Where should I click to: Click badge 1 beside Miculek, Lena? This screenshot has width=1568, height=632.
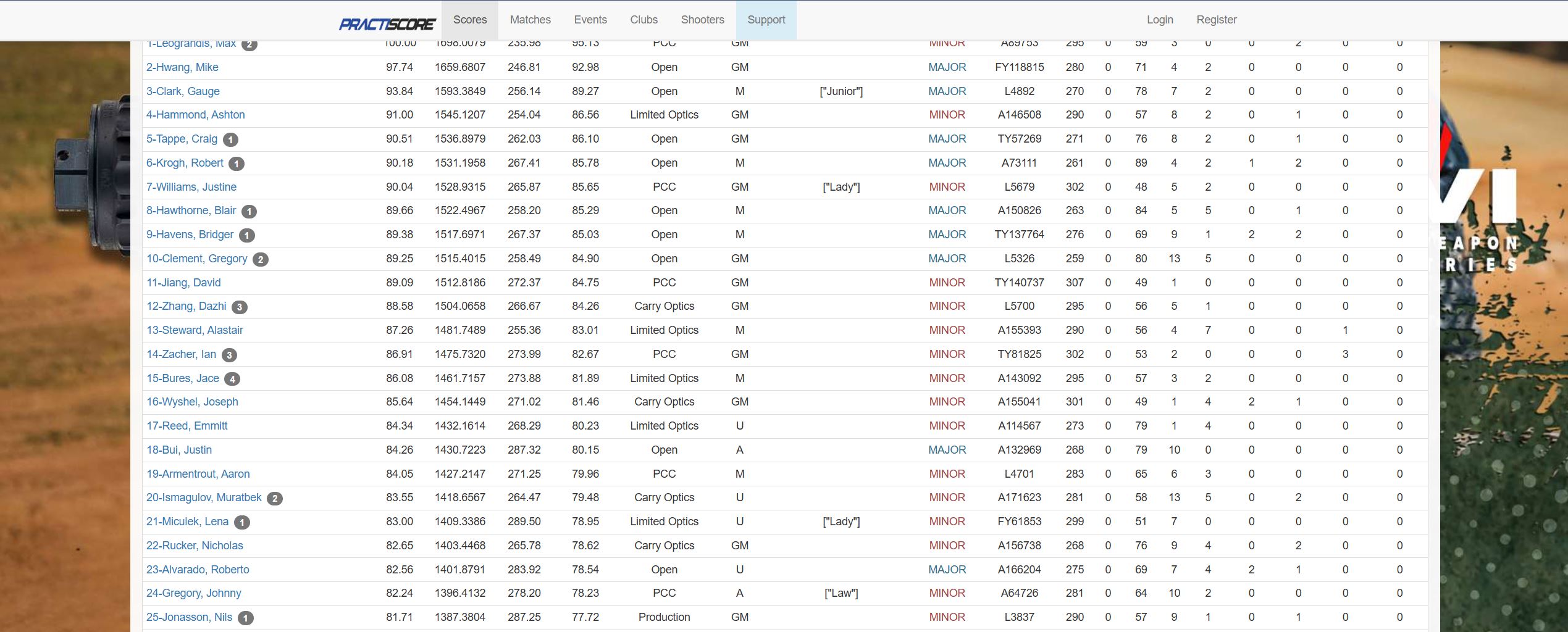tap(242, 522)
